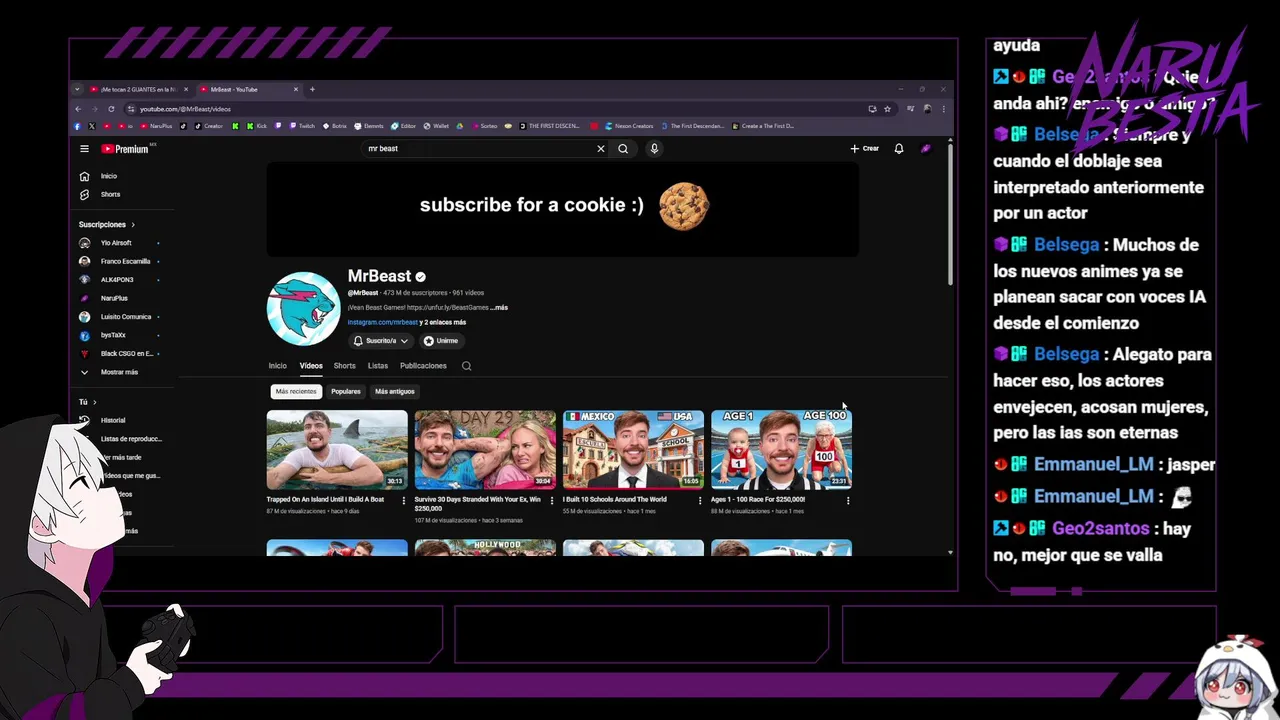
Task: Open the Historial entry in sidebar
Action: [x=113, y=420]
